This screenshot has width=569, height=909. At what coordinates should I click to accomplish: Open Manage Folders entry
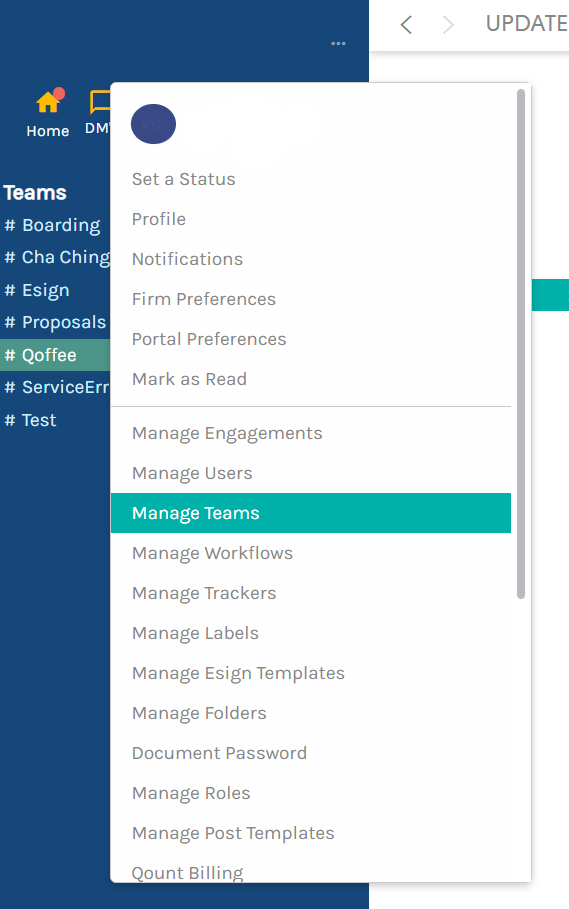(x=199, y=713)
